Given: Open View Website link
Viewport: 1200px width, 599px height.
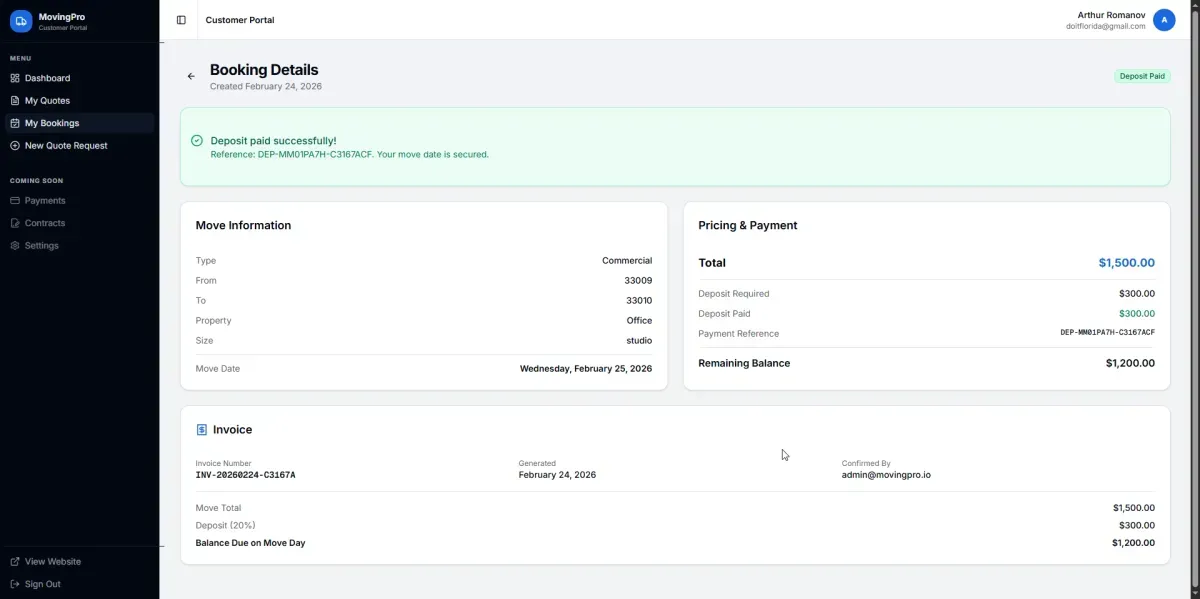Looking at the screenshot, I should click(52, 562).
